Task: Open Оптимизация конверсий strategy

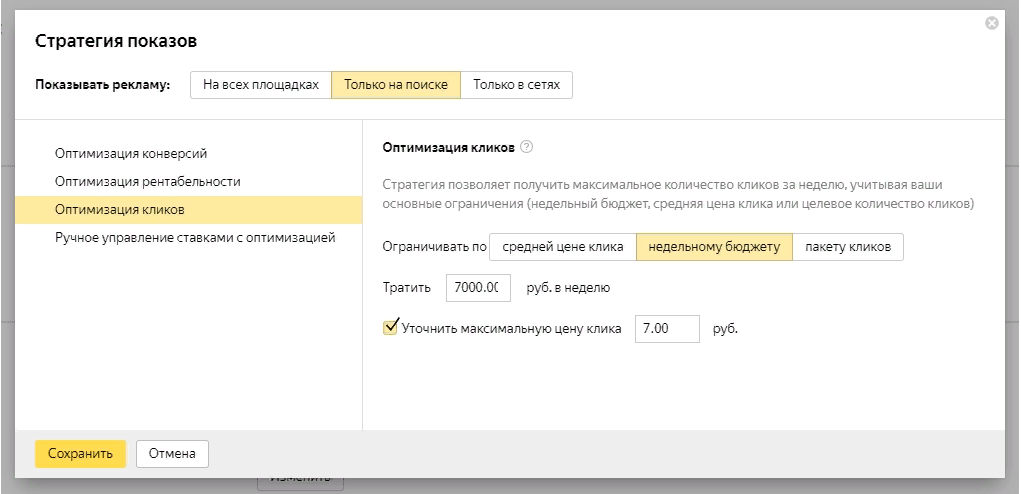Action: click(131, 153)
